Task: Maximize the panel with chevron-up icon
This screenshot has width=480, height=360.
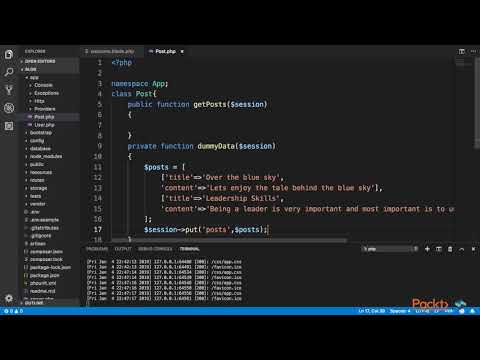Action: 462,249
